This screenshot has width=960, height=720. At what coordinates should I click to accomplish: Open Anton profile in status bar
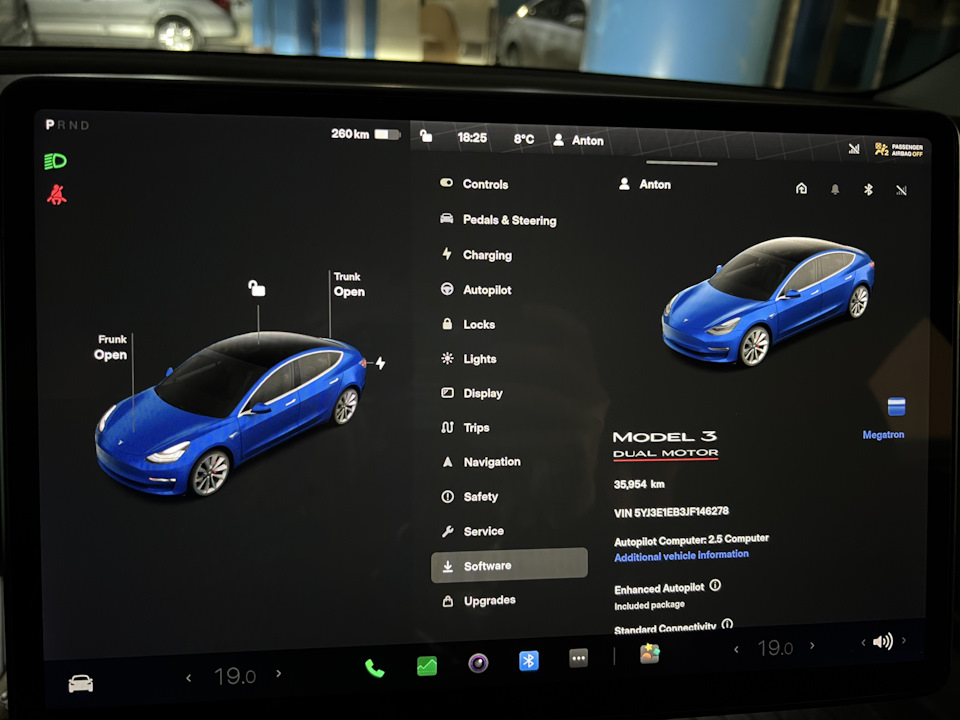click(x=579, y=140)
